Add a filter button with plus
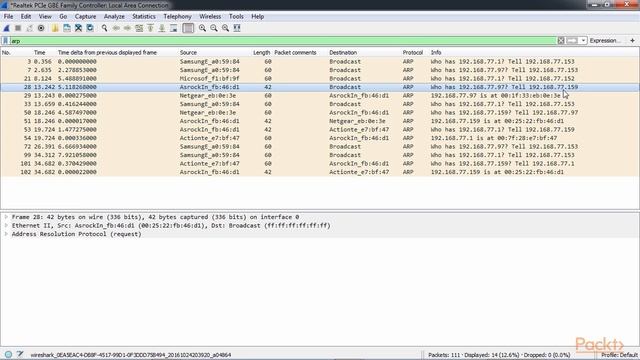Image resolution: width=640 pixels, height=360 pixels. coord(632,40)
